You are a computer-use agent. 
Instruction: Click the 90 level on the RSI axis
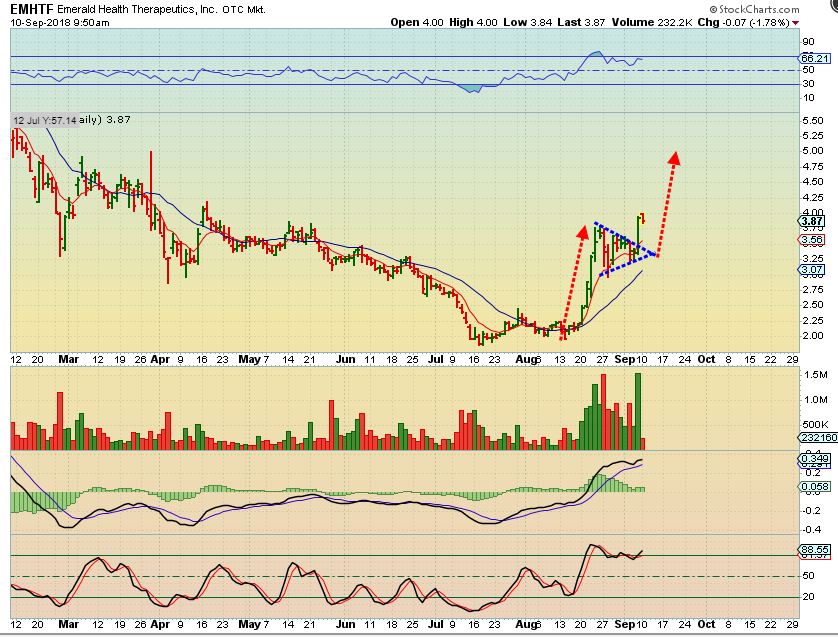809,42
